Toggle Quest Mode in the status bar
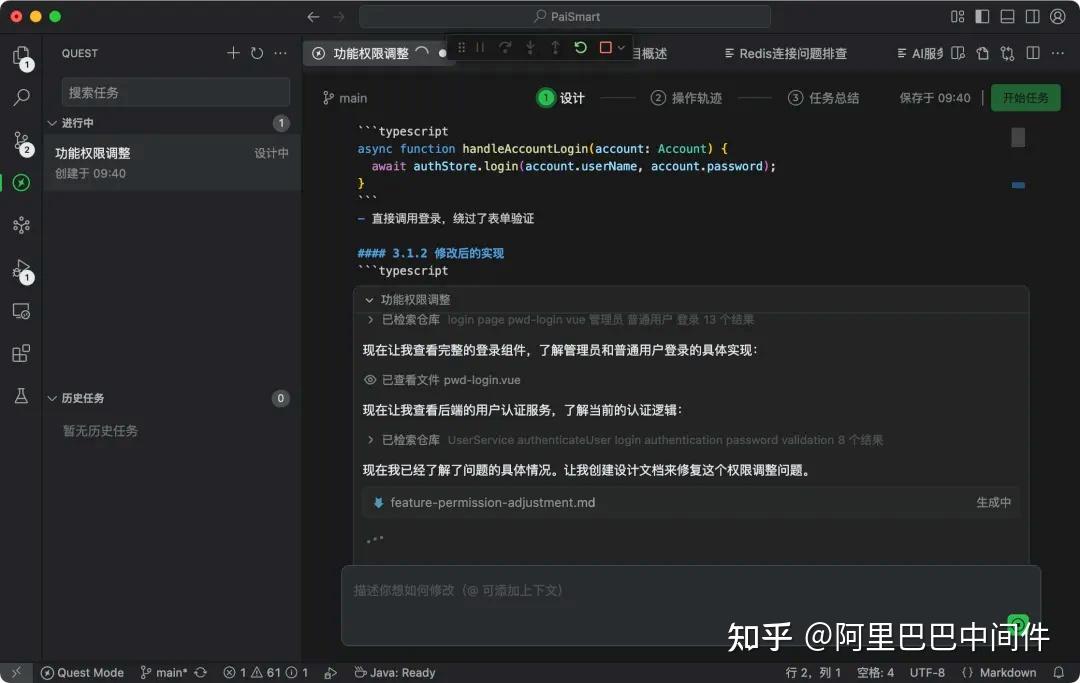Screen dimensions: 1080x683 coord(82,672)
